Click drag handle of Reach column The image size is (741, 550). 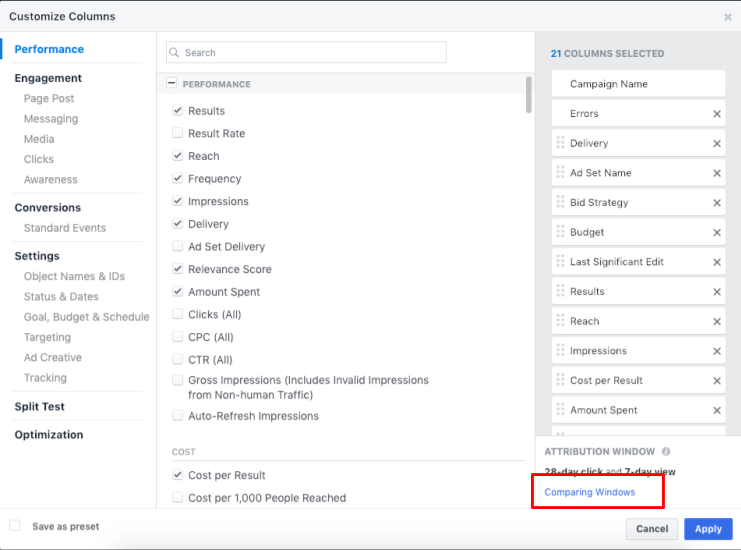click(x=560, y=320)
